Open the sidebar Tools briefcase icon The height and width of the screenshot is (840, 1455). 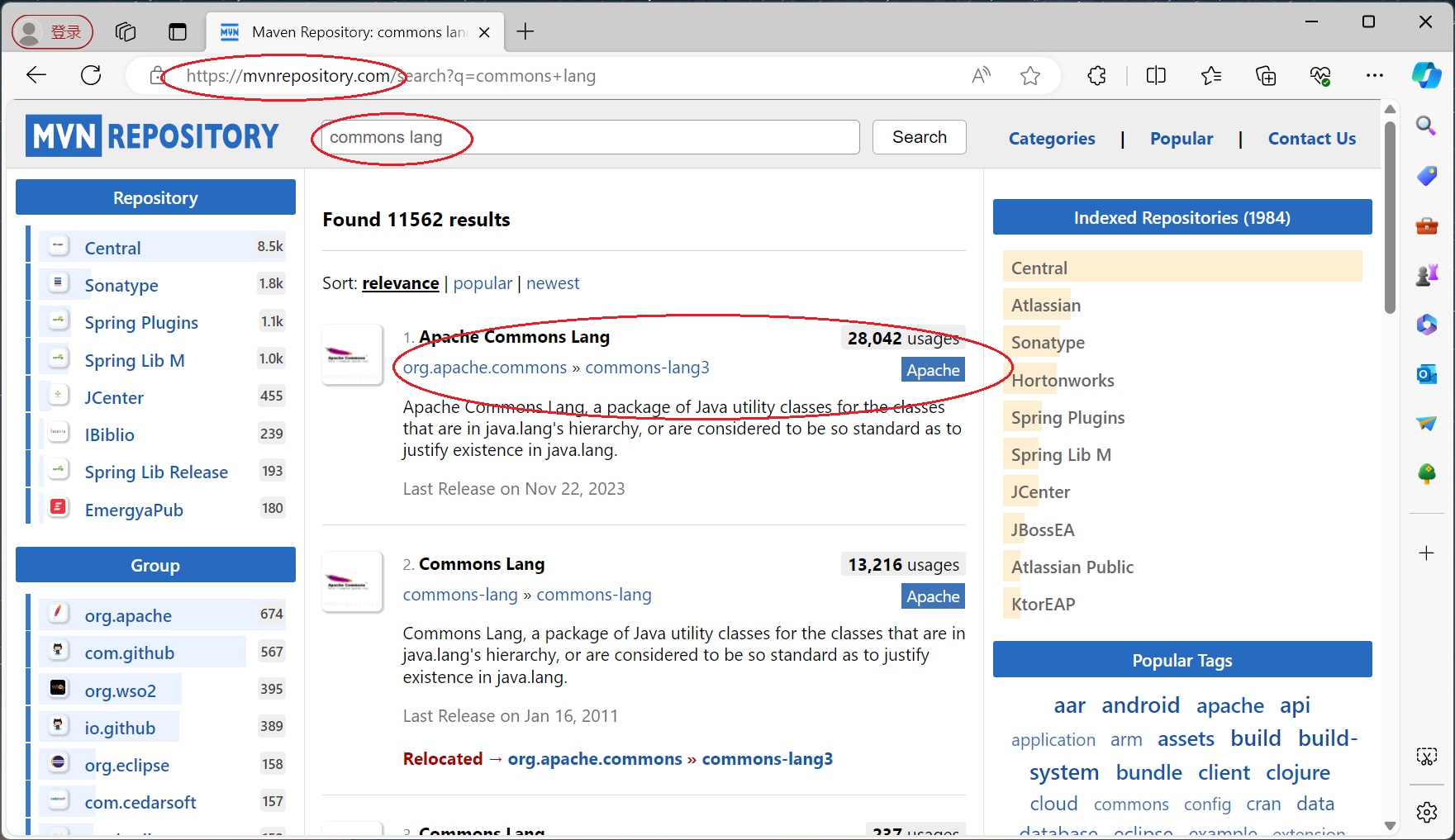pyautogui.click(x=1426, y=225)
